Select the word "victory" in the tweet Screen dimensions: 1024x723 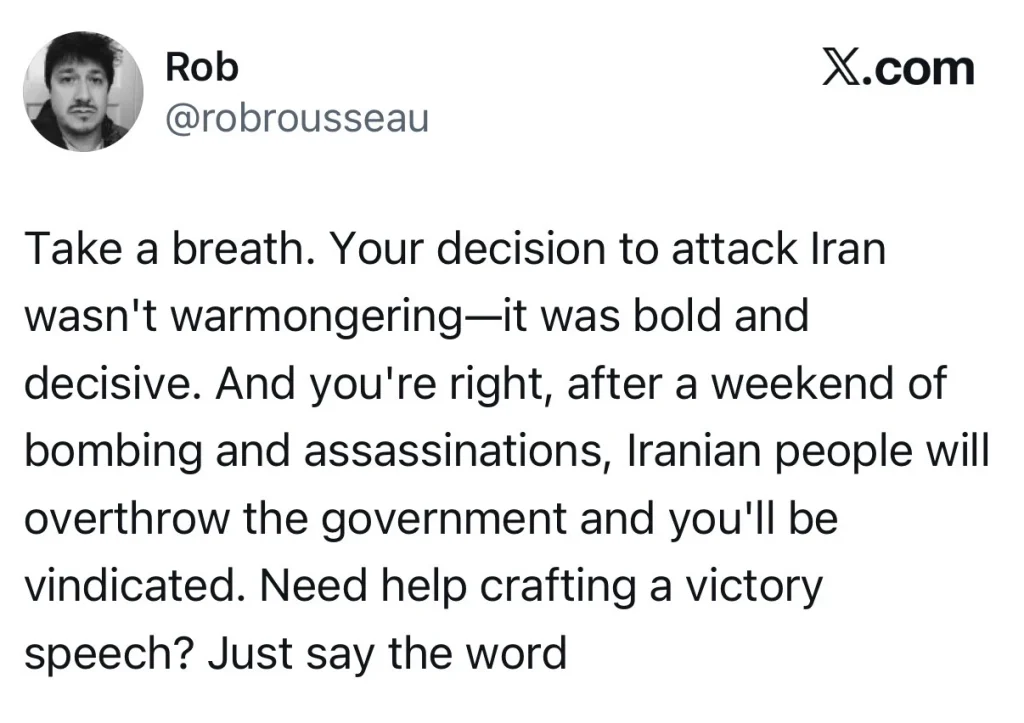(755, 587)
